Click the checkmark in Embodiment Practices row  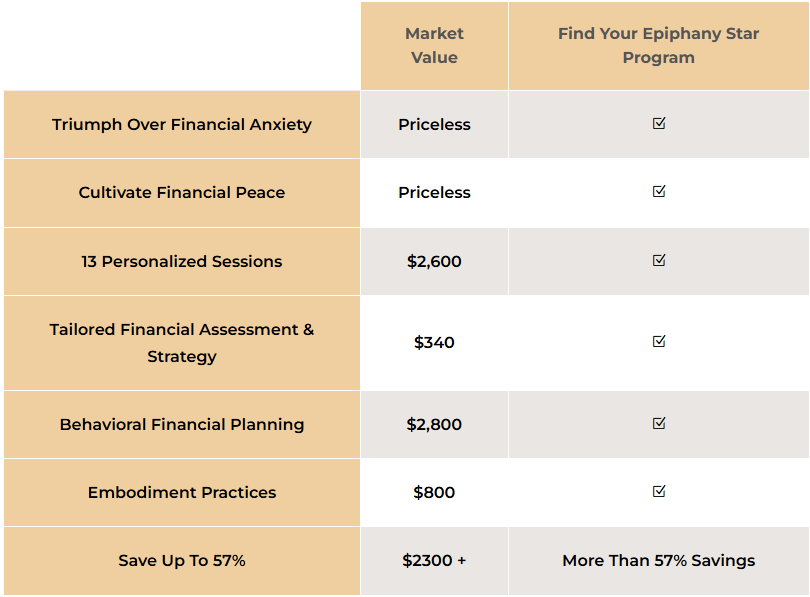[659, 491]
